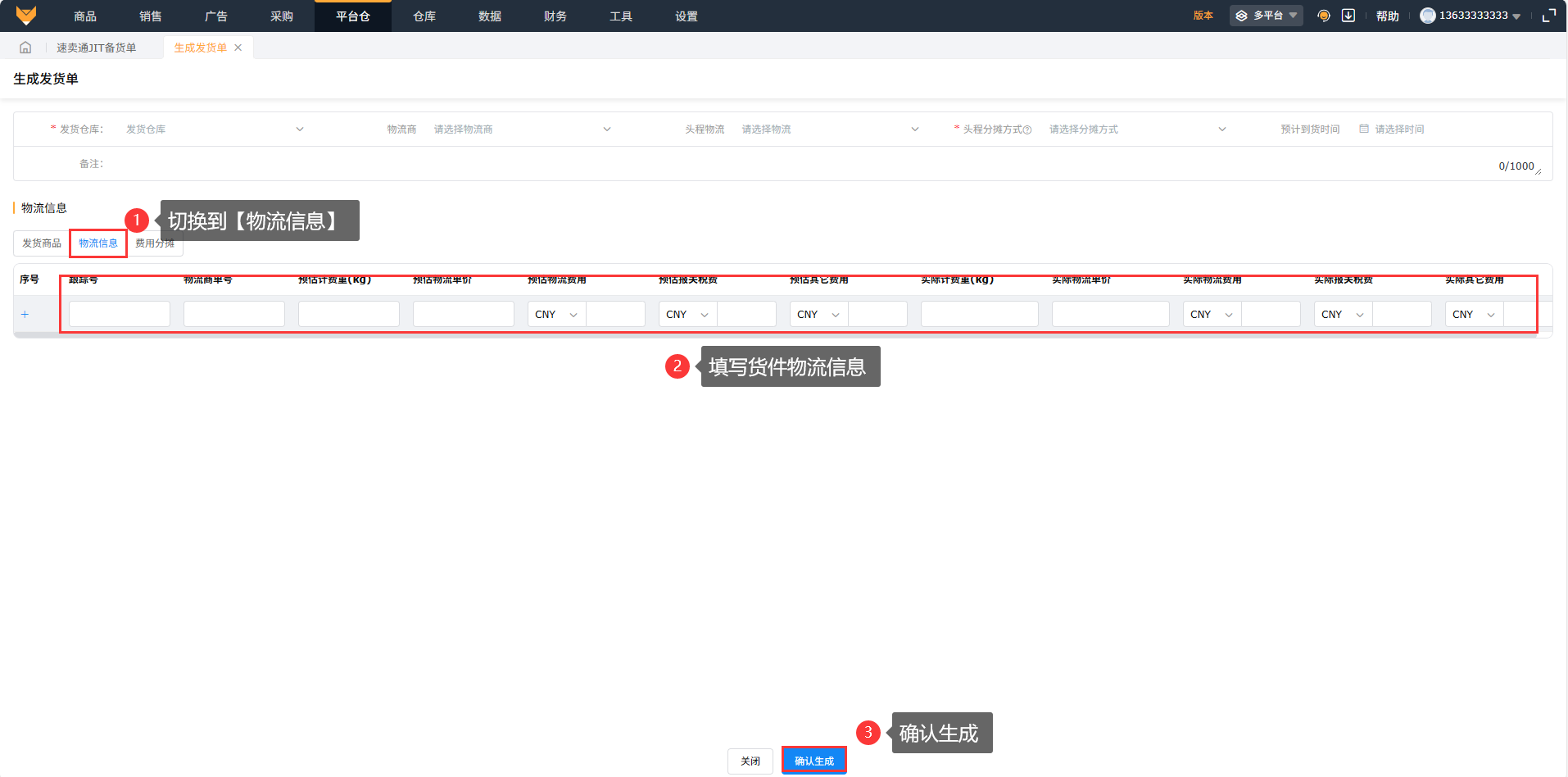Open the 工具 menu
This screenshot has width=1568, height=777.
(x=621, y=16)
